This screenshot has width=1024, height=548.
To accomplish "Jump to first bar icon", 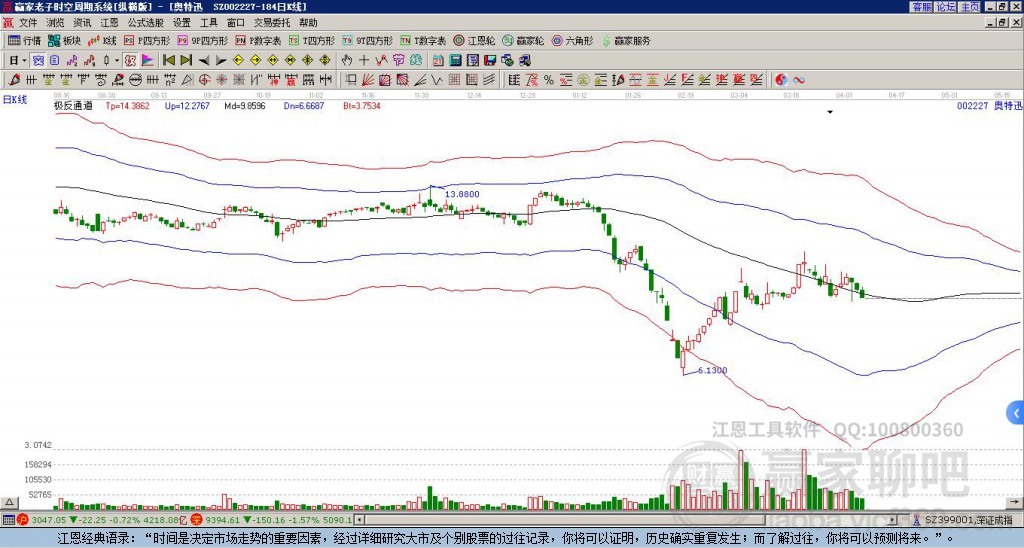I will pyautogui.click(x=168, y=61).
